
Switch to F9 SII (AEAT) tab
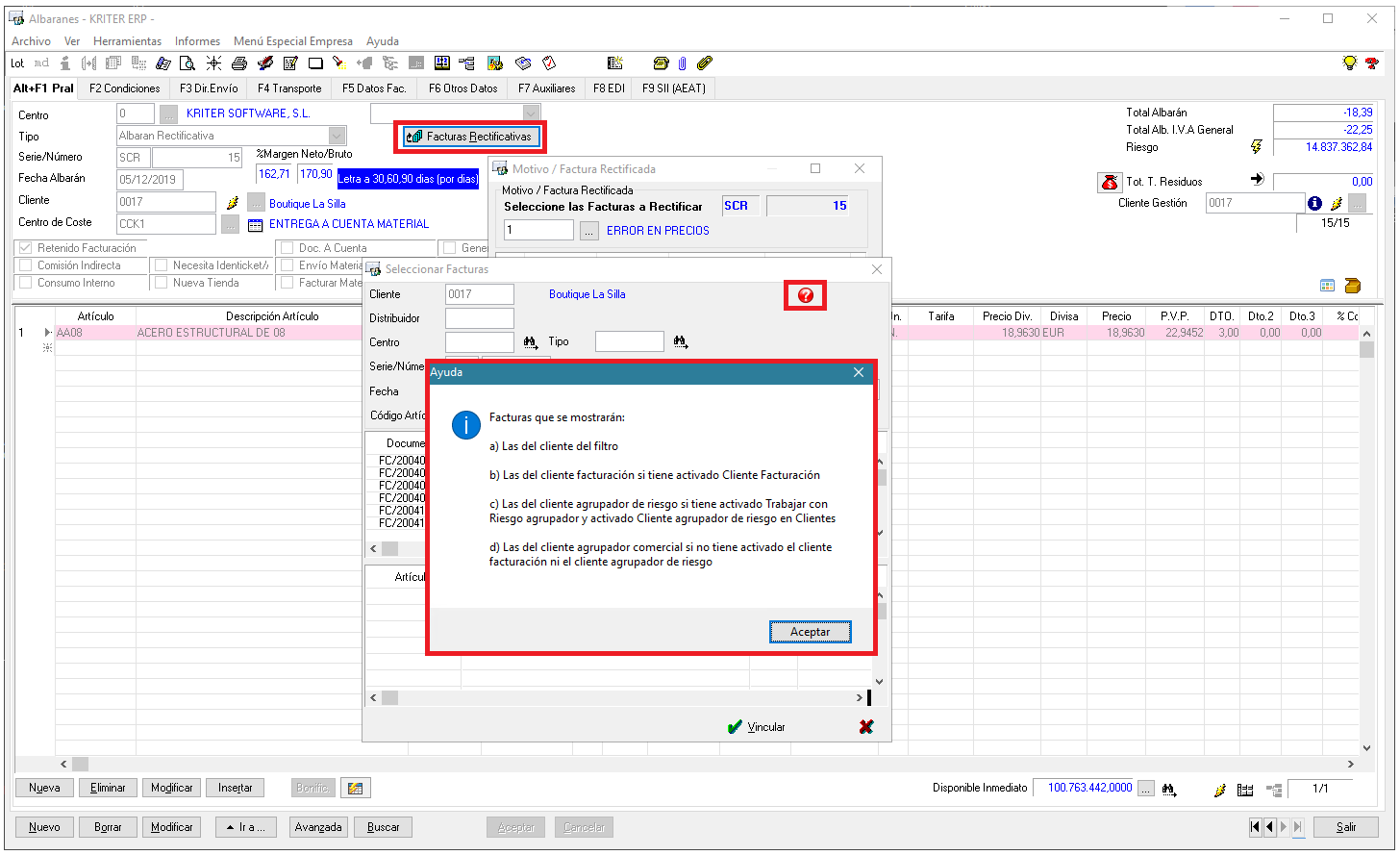(x=674, y=88)
